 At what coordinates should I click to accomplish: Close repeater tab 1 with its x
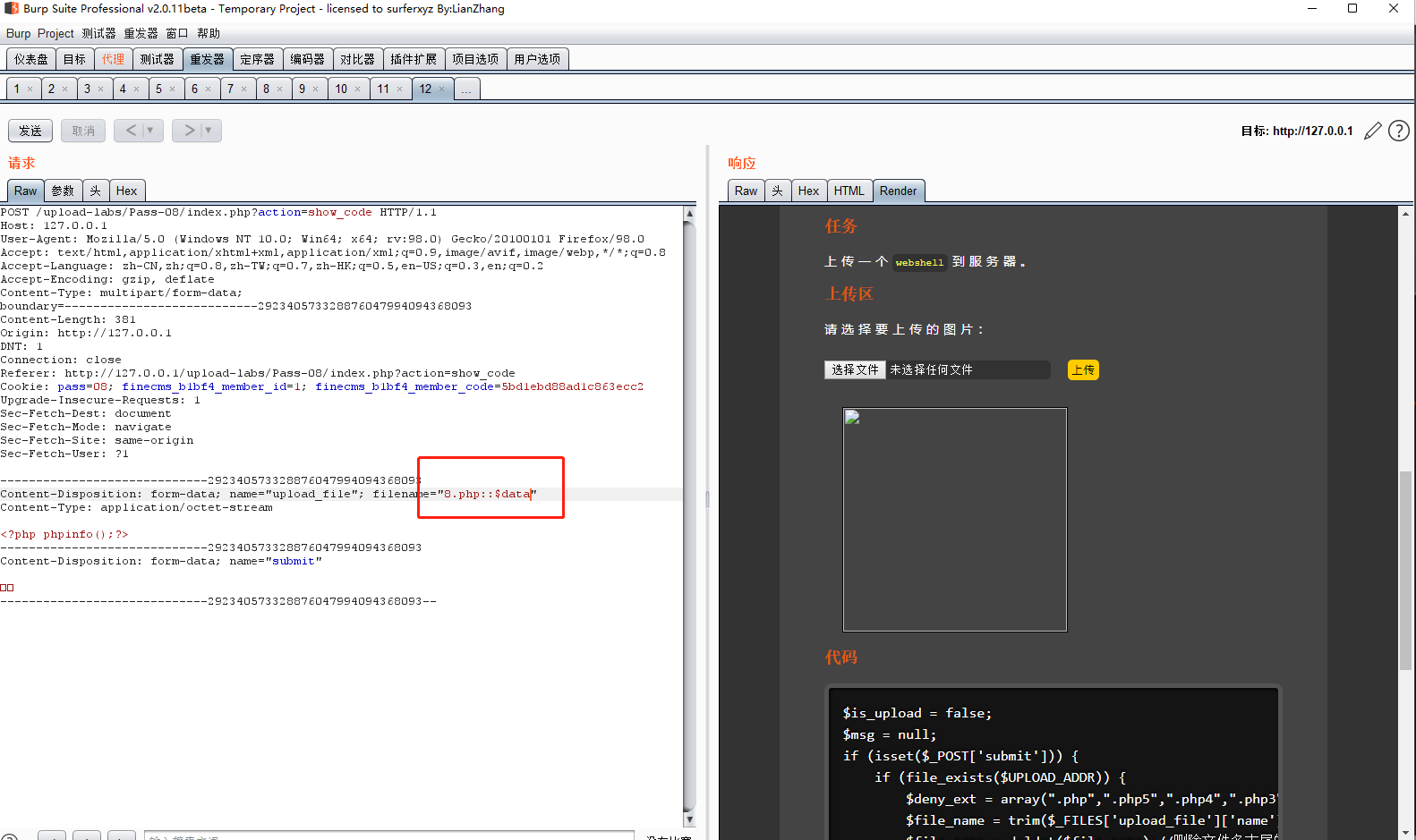point(30,89)
